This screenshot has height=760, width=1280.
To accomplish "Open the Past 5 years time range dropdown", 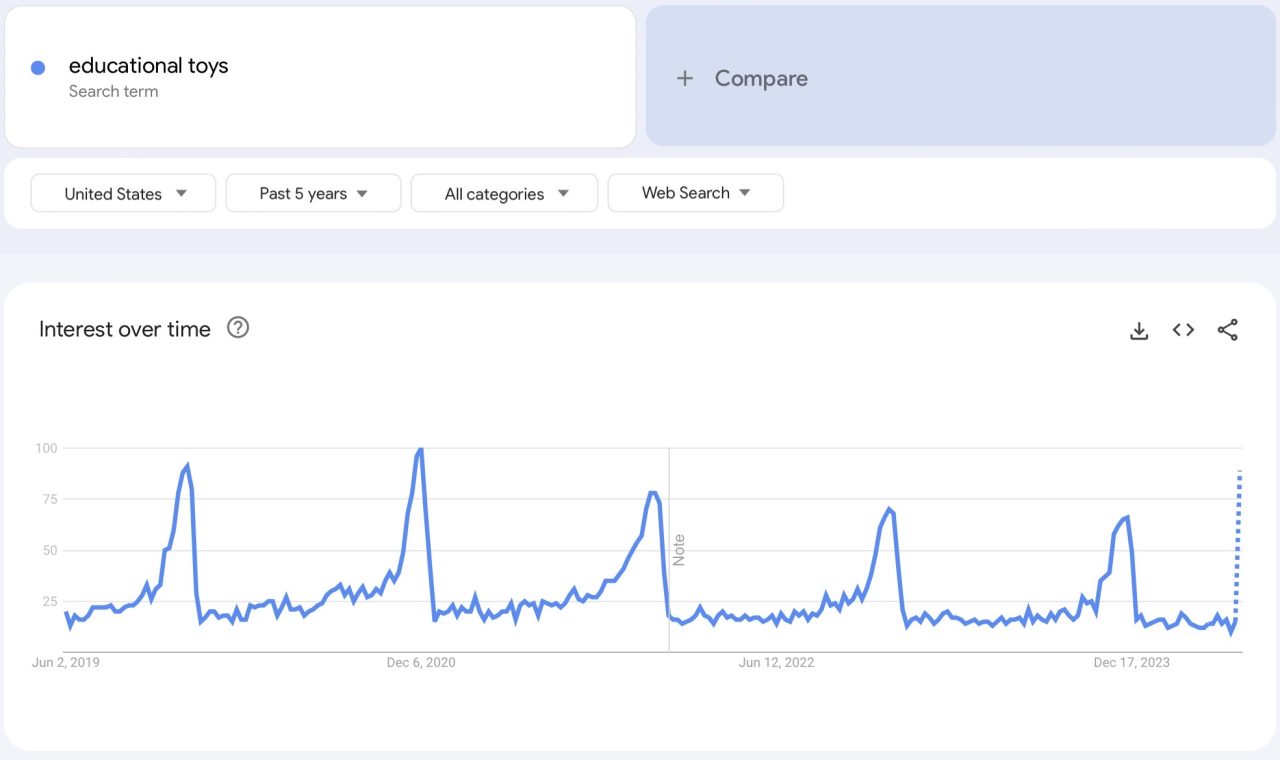I will [x=313, y=193].
